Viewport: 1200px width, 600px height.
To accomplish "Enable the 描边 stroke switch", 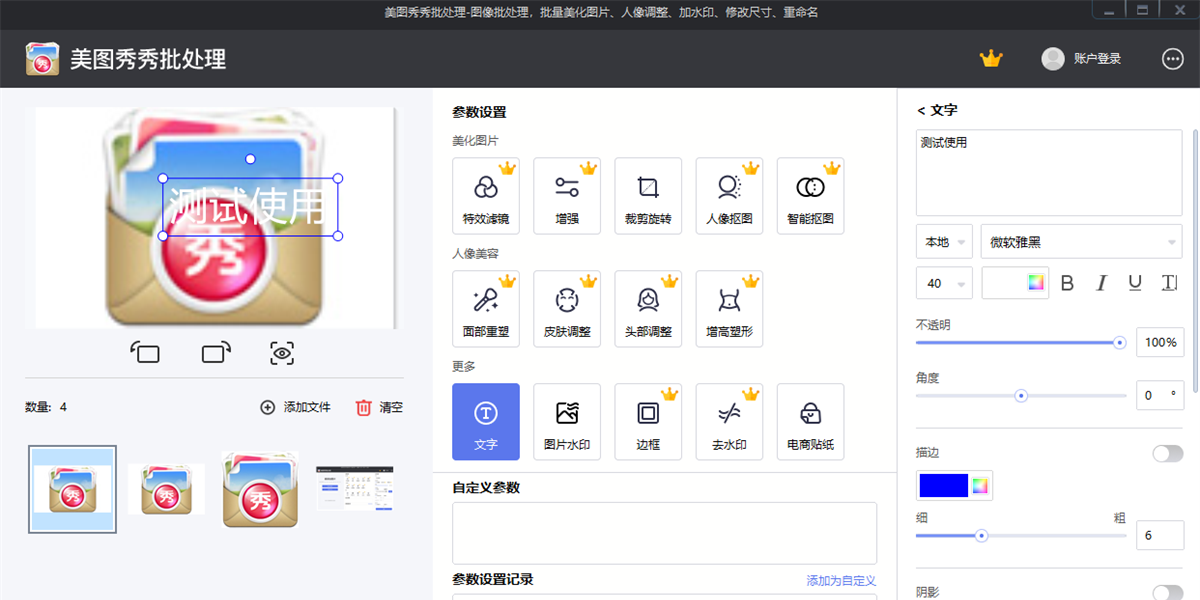I will pos(1167,454).
